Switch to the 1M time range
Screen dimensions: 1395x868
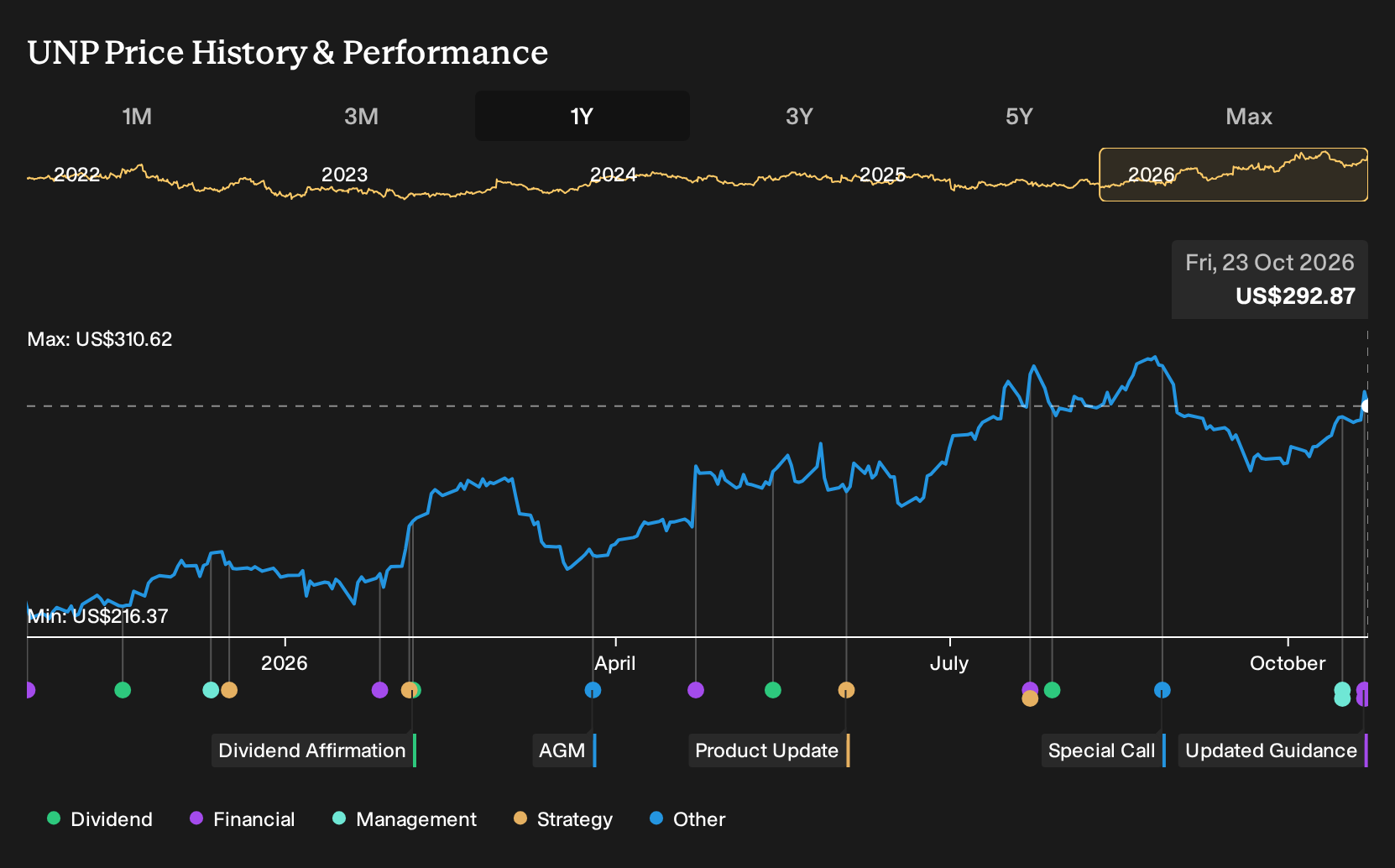point(137,116)
